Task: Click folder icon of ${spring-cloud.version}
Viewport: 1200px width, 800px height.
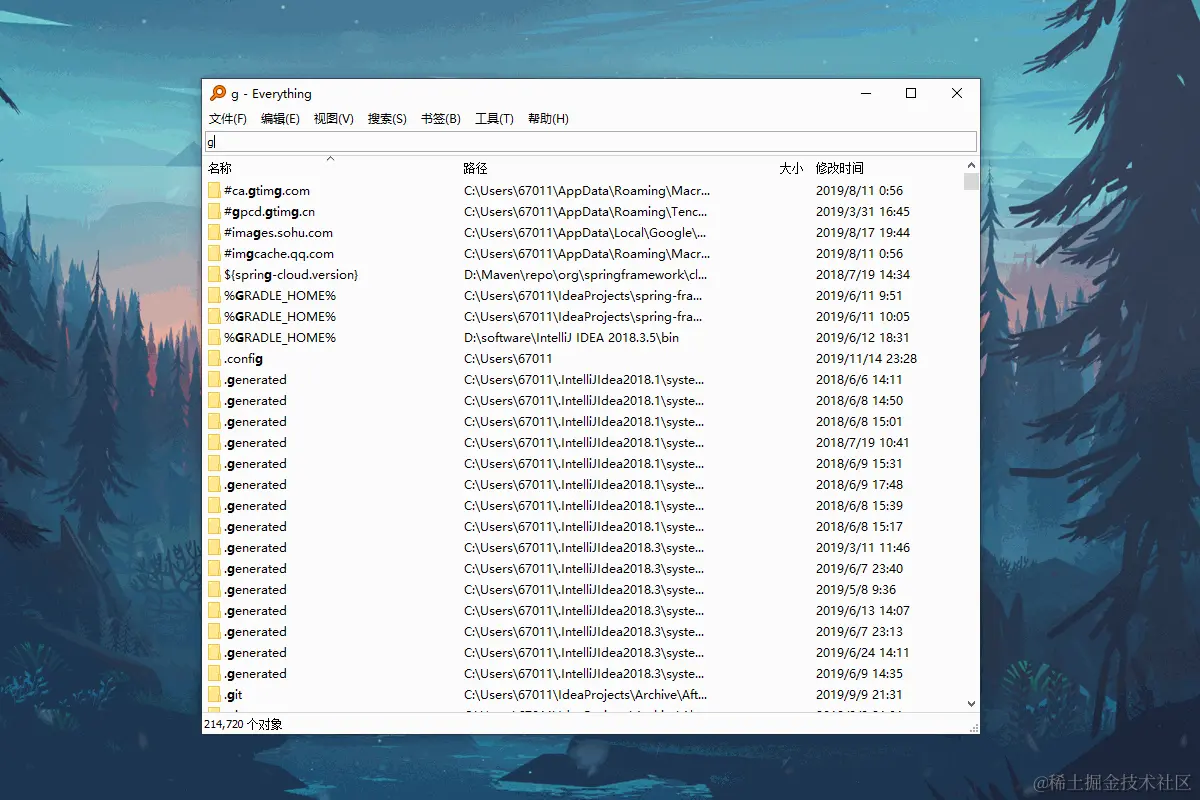Action: pos(214,274)
